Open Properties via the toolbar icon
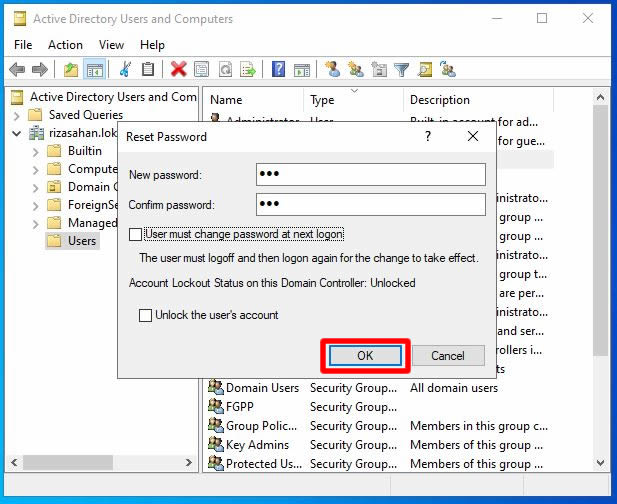Screen dimensions: 617x504 [201, 70]
